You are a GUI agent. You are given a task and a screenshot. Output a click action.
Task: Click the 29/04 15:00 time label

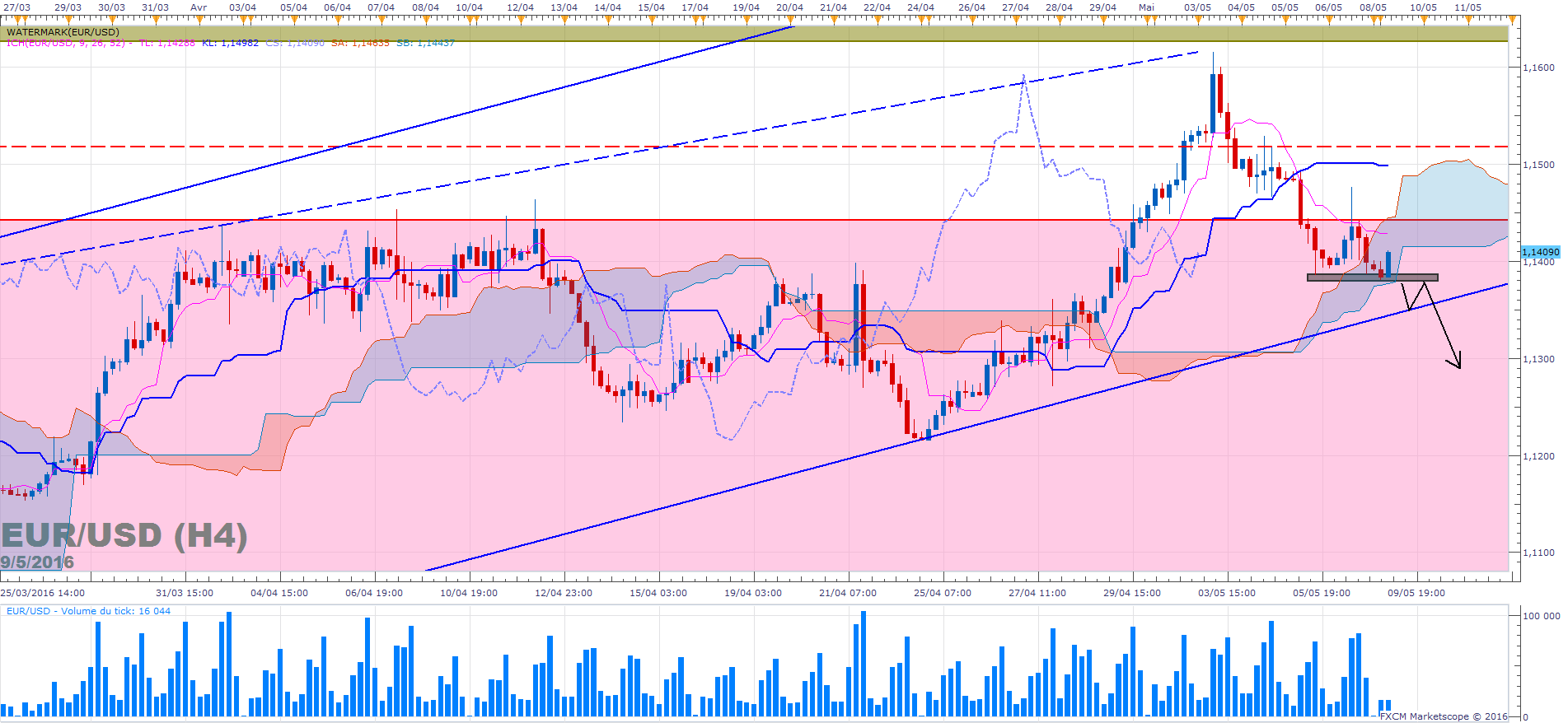coord(1132,593)
